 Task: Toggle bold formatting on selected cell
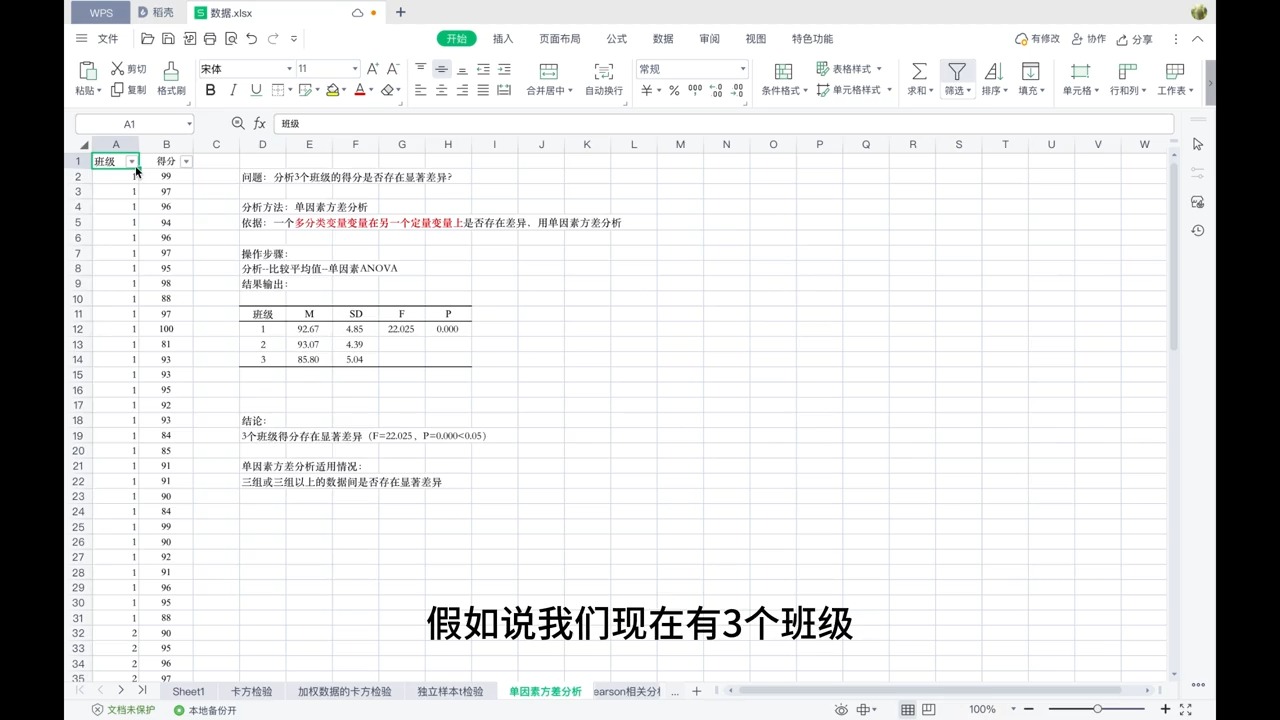coord(210,90)
